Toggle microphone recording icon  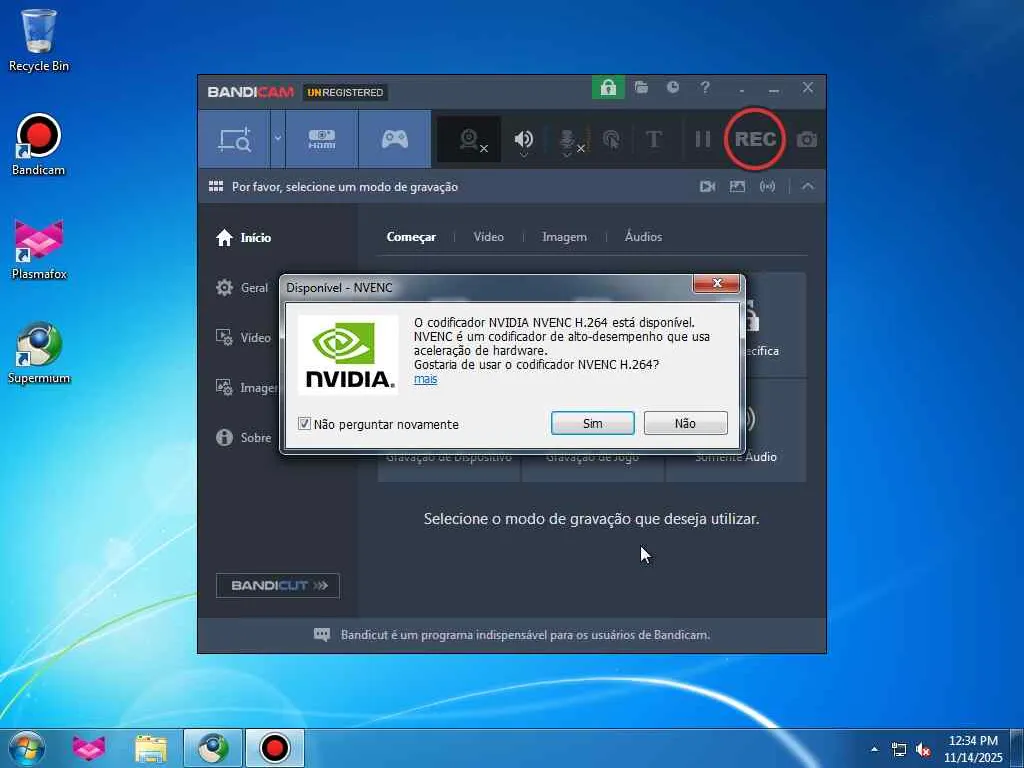coord(569,140)
